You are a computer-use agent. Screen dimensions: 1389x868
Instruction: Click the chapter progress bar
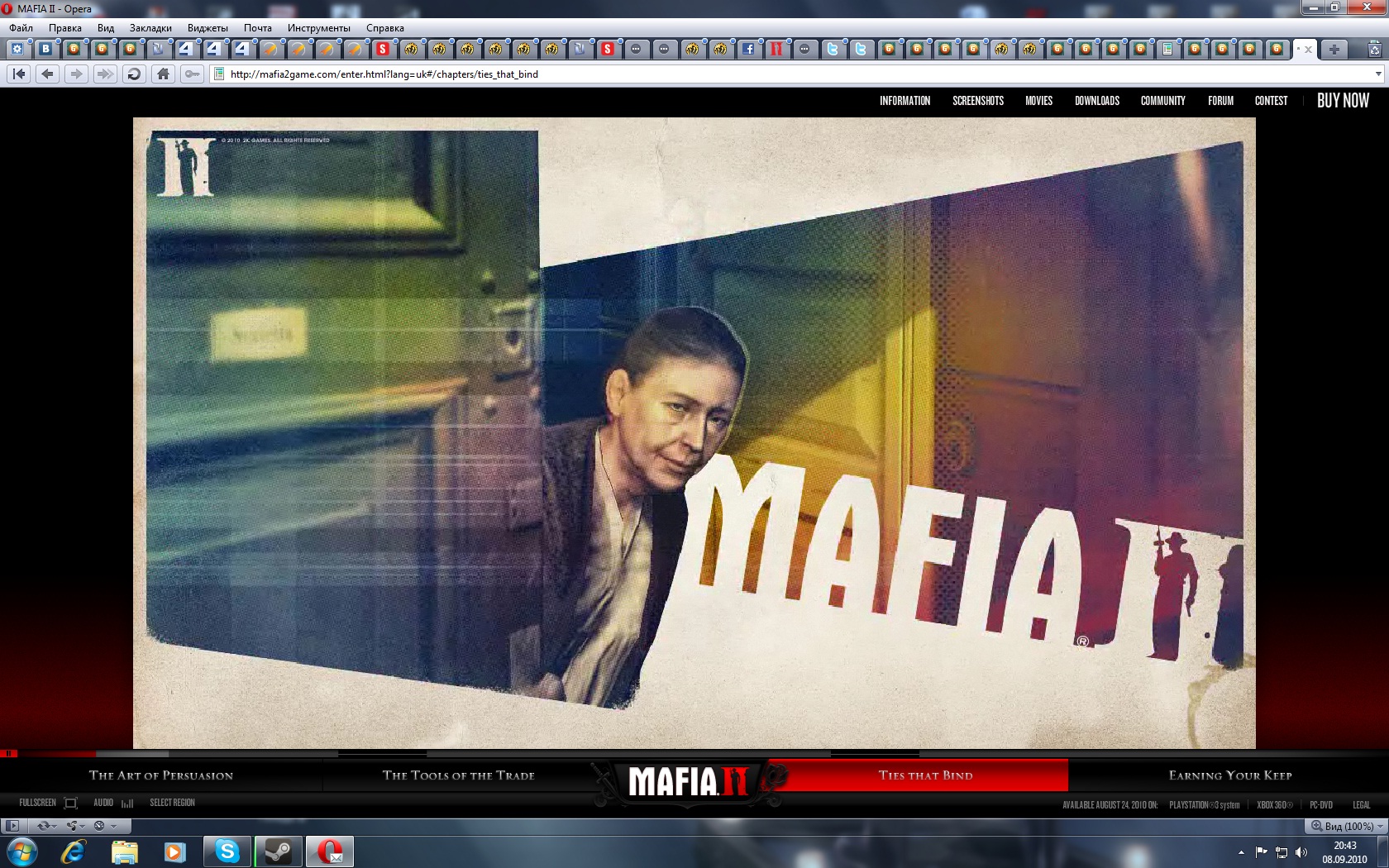(694, 754)
